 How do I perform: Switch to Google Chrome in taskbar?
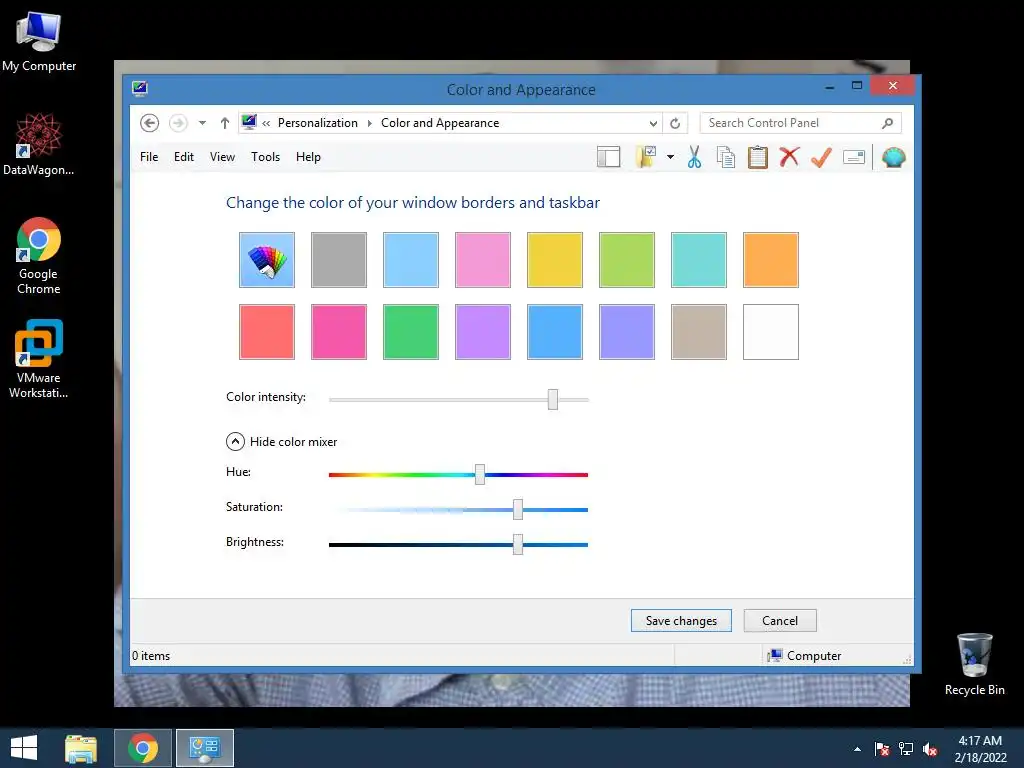click(x=143, y=748)
